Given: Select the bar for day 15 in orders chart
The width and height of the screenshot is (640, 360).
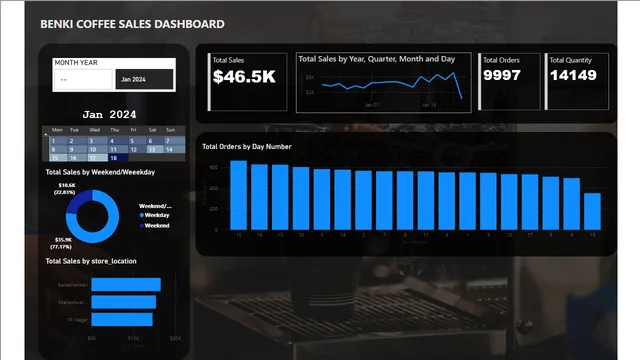Looking at the screenshot, I should 238,195.
